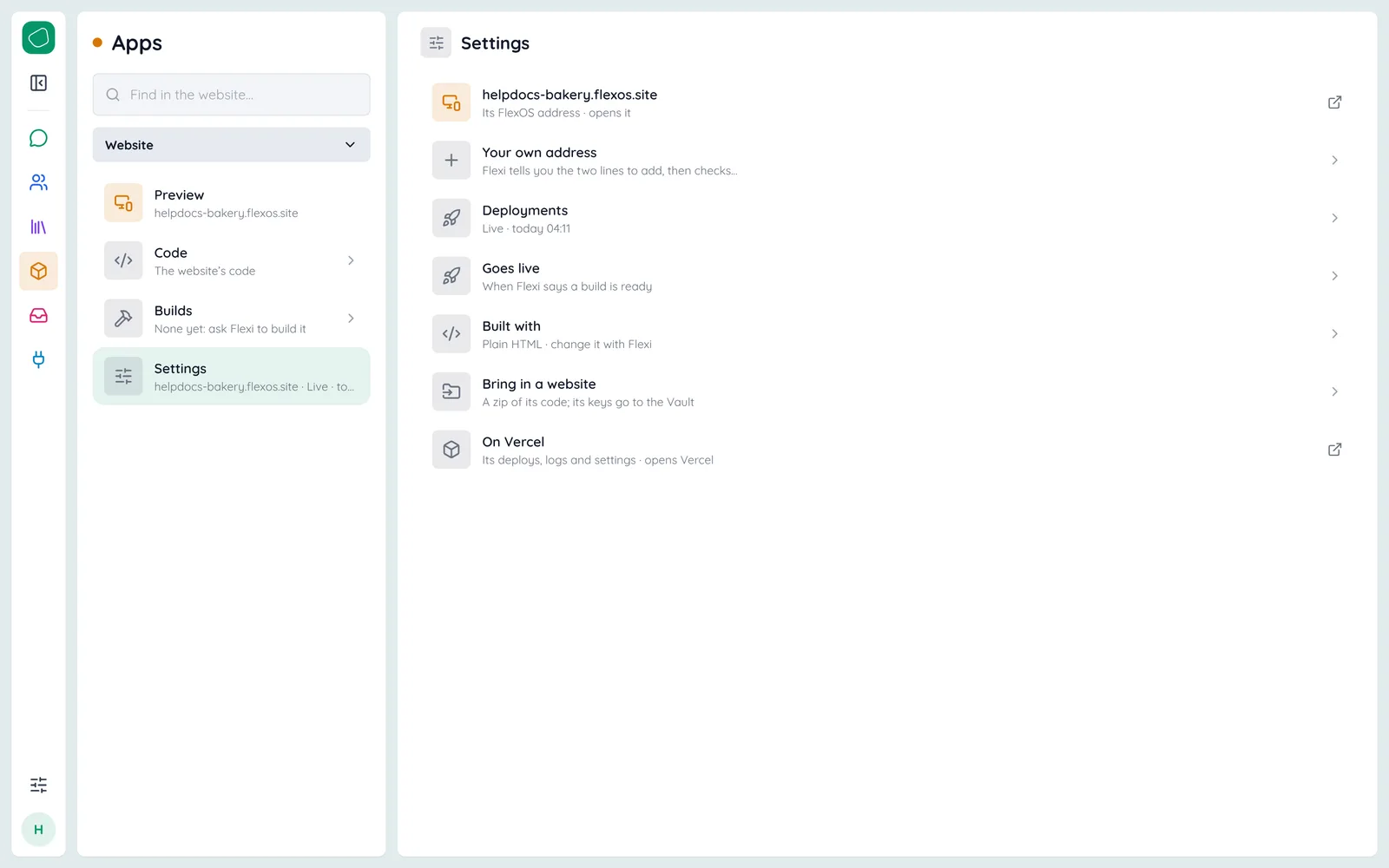Open Bring in a website setting

887,391
